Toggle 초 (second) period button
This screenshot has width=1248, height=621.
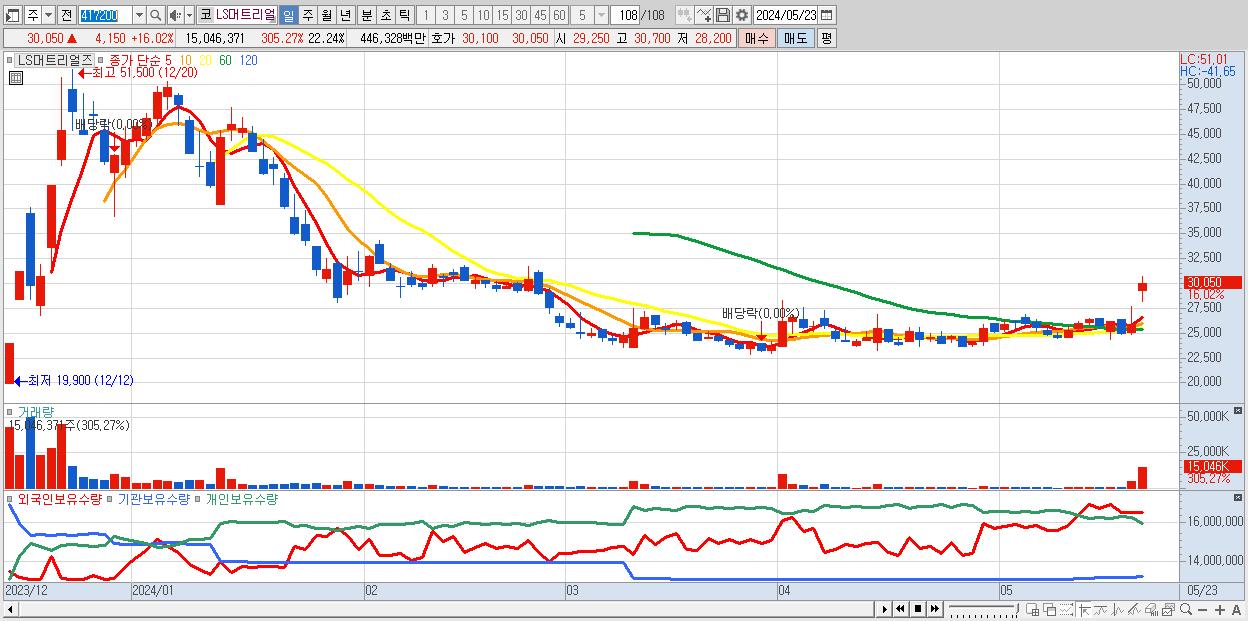(x=385, y=15)
